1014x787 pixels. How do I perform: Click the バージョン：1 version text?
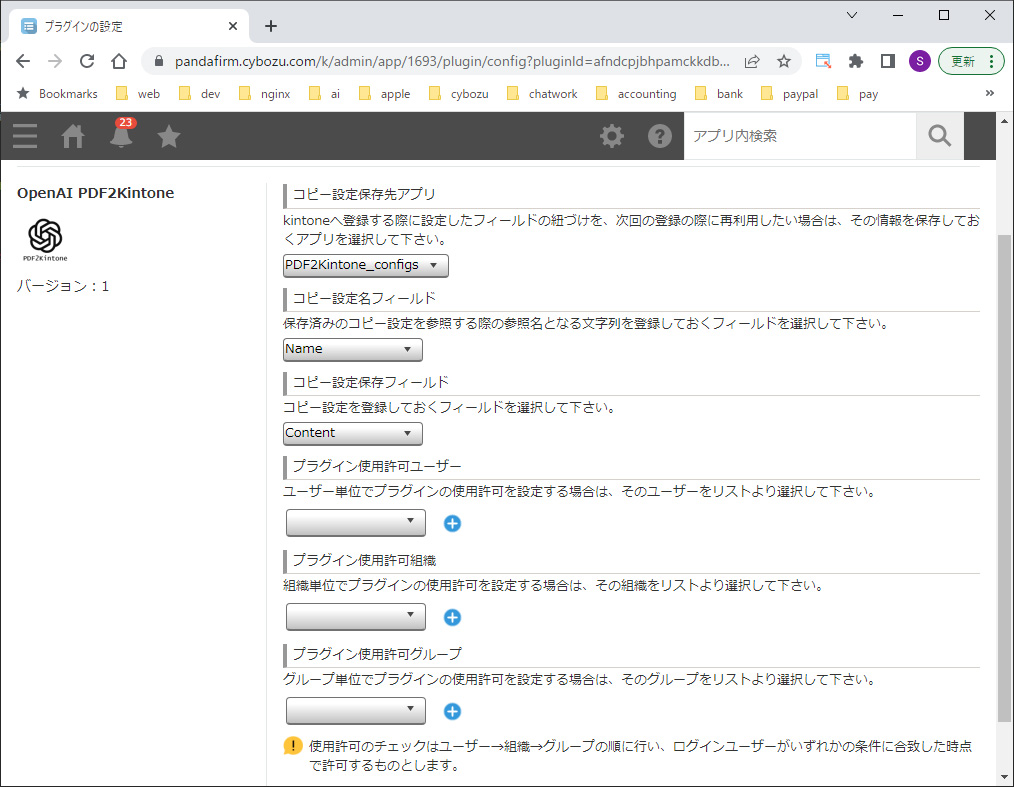[63, 286]
